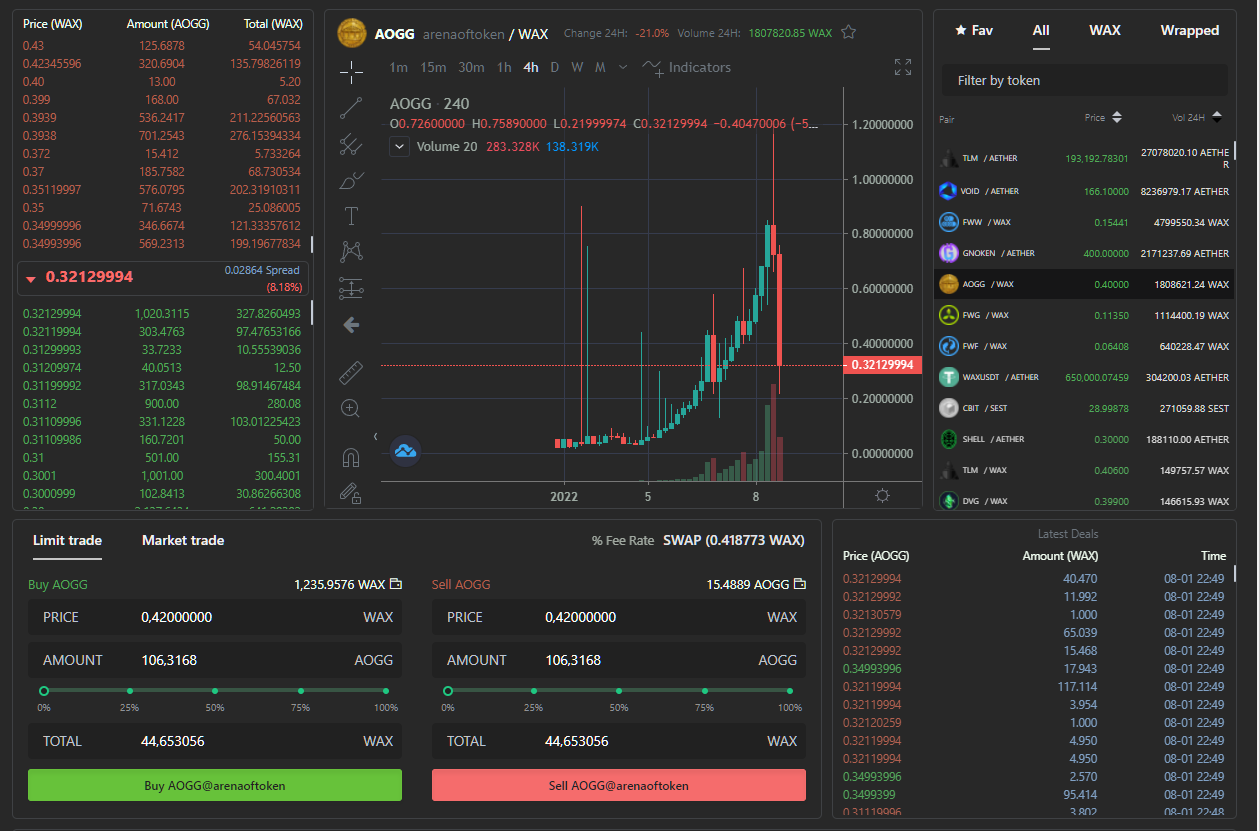Click bid order at price 0.3112
The image size is (1260, 831).
click(162, 403)
